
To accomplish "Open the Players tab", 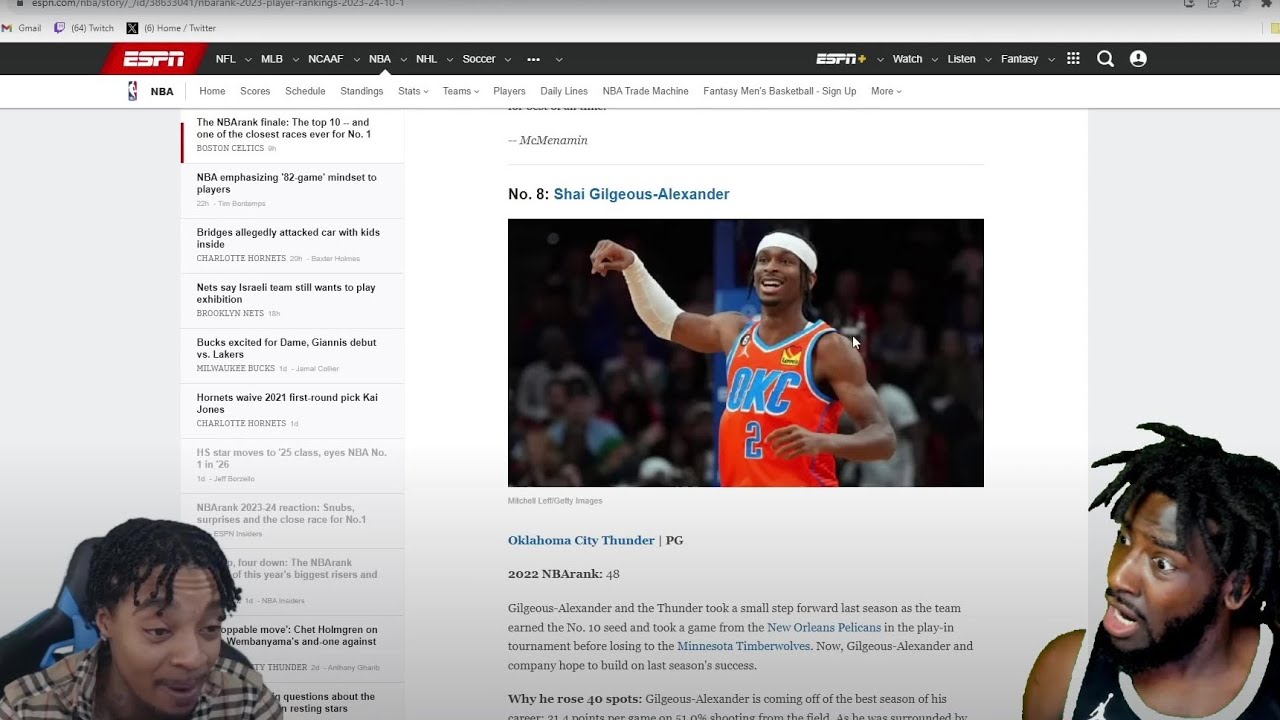I will tap(509, 91).
